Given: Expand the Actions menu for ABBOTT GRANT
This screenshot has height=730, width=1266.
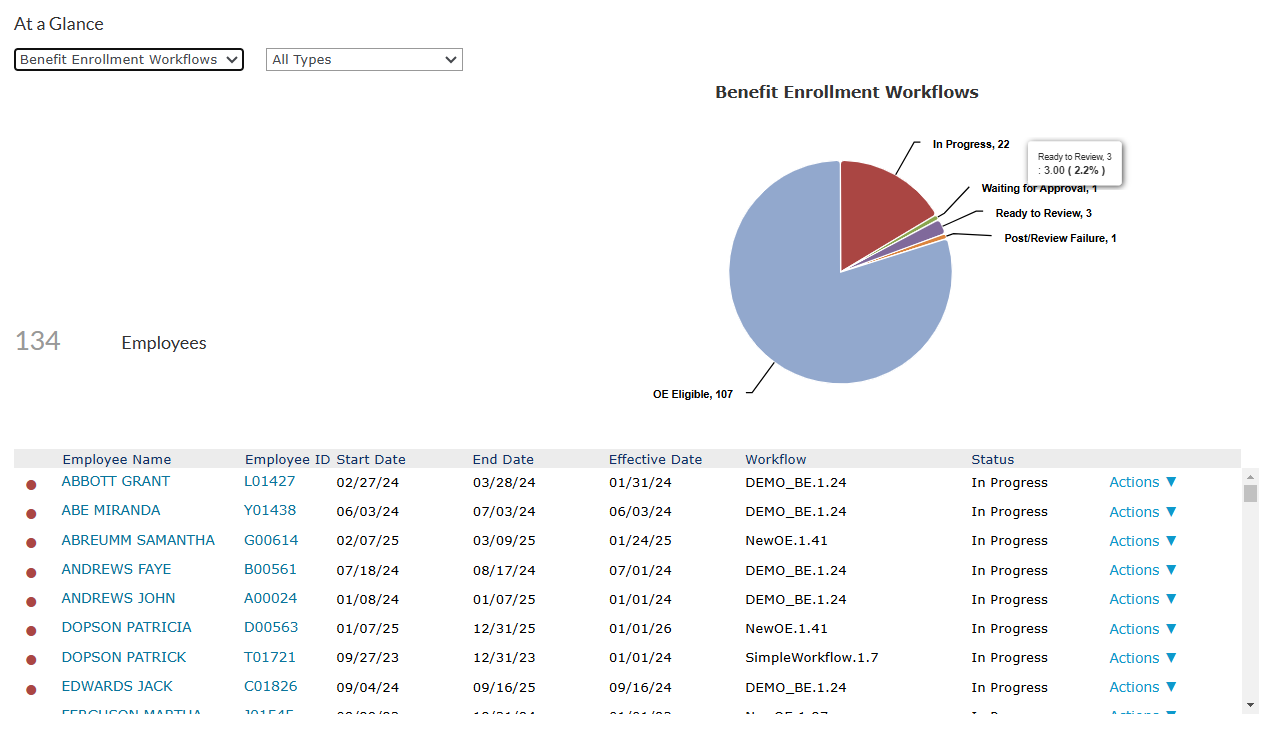Looking at the screenshot, I should [x=1142, y=482].
